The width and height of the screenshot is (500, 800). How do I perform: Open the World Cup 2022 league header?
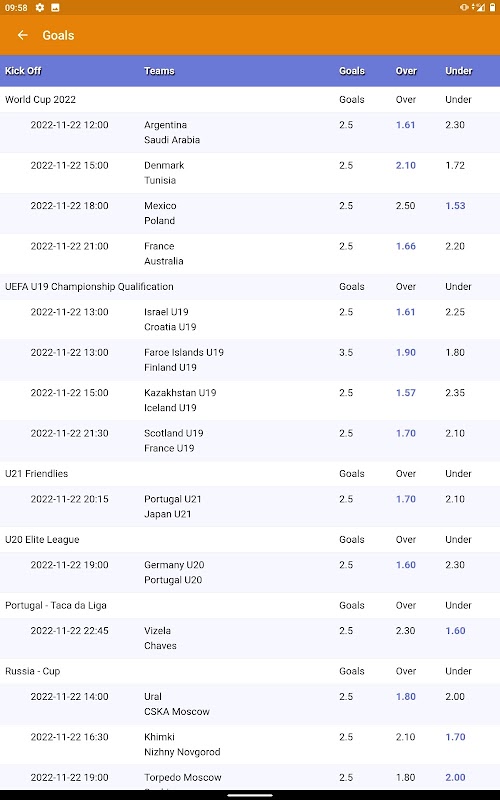pos(250,99)
